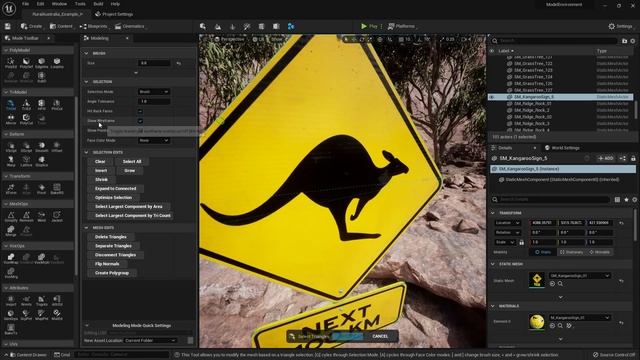This screenshot has height=360, width=640.
Task: Select the BakeRS tool under Transform
Action: tap(57, 189)
